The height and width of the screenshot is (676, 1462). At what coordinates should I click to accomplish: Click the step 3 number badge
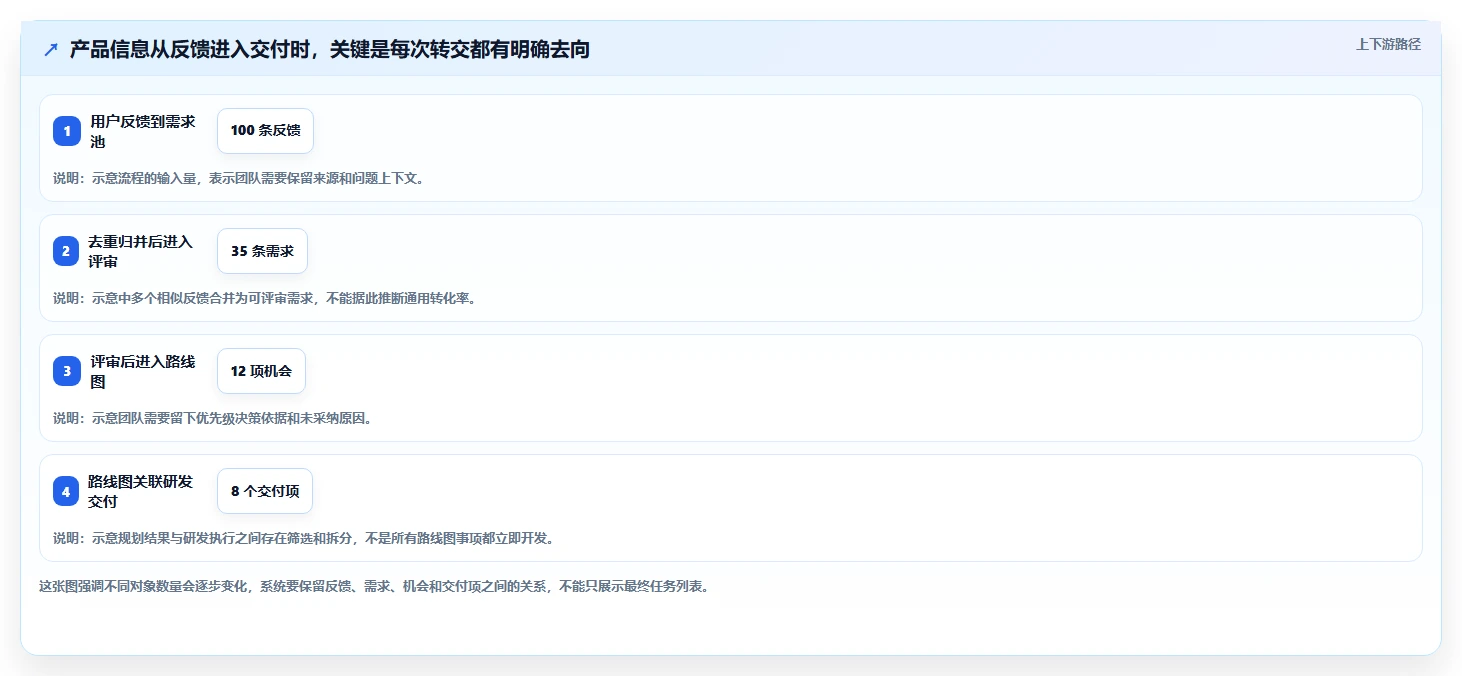click(x=67, y=371)
